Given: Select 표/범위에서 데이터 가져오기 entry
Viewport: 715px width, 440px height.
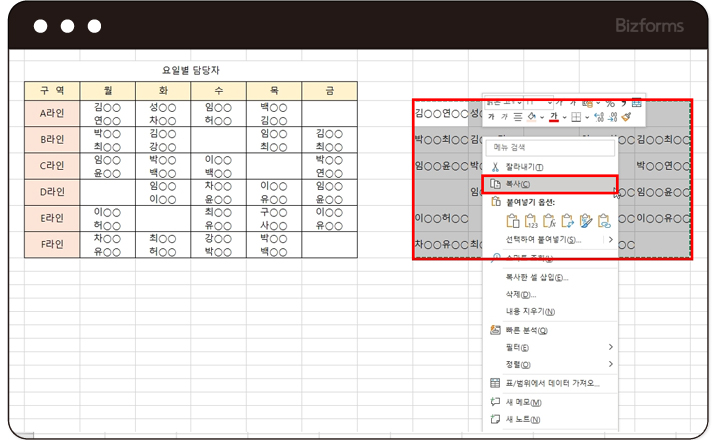Looking at the screenshot, I should pos(549,383).
